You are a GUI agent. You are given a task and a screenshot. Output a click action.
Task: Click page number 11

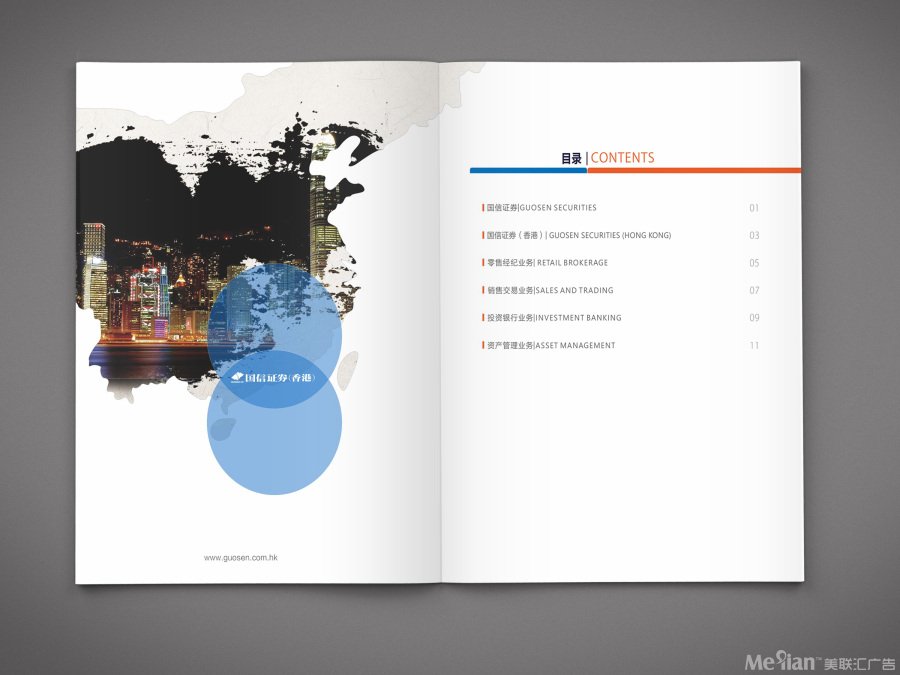coord(754,346)
